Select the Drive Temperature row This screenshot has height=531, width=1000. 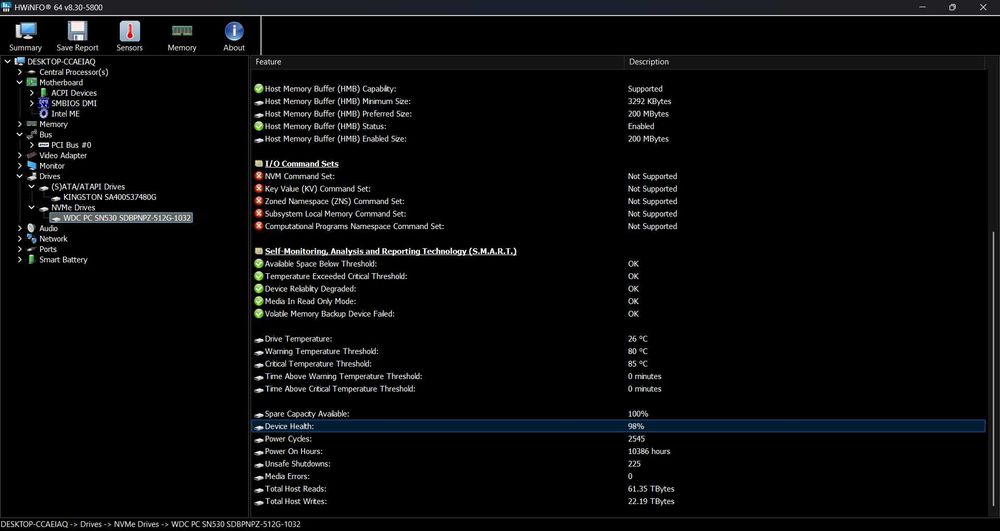click(619, 339)
